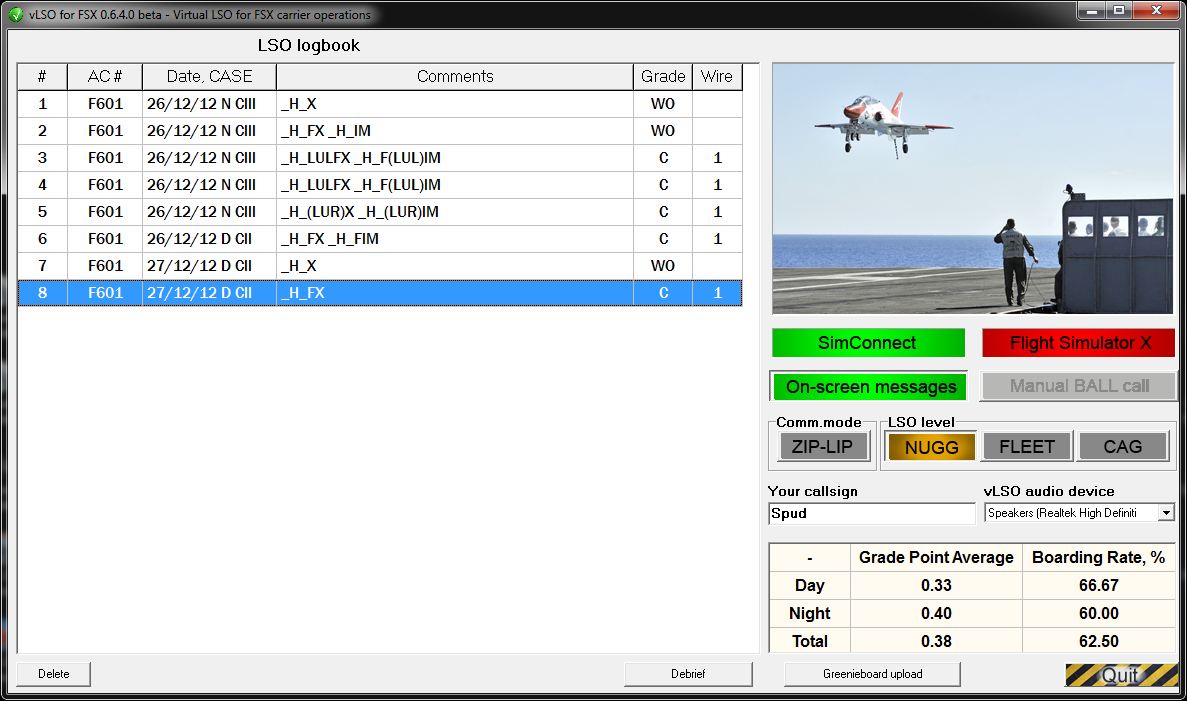Select CAG LSO level
The height and width of the screenshot is (701, 1187).
coord(1122,447)
